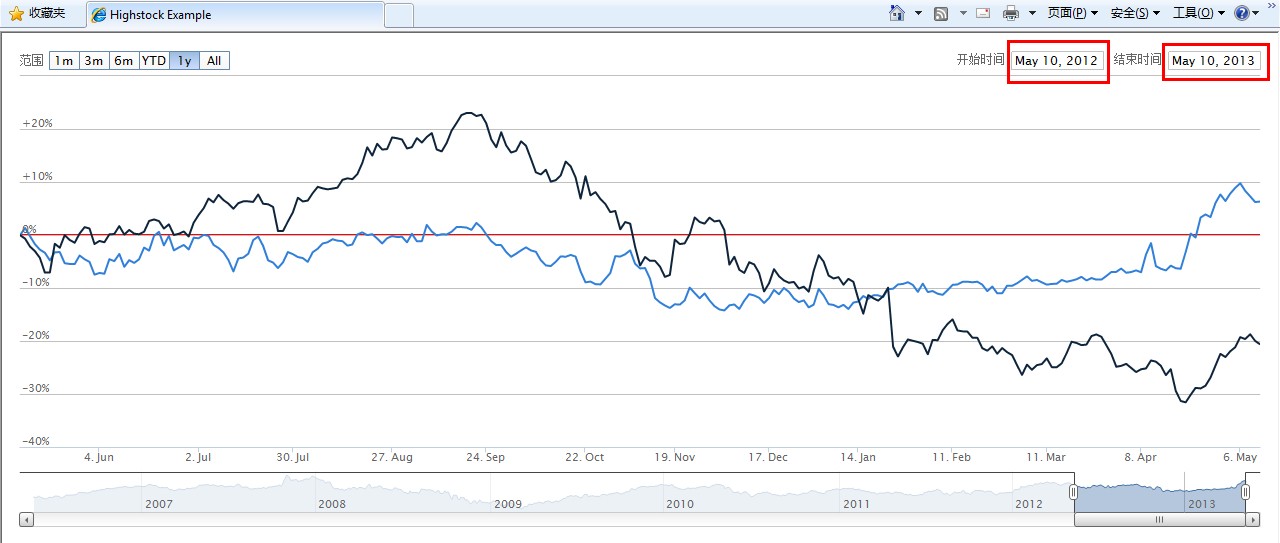Viewport: 1280px width, 543px height.
Task: Open the 工具(O) menu
Action: [x=1197, y=13]
